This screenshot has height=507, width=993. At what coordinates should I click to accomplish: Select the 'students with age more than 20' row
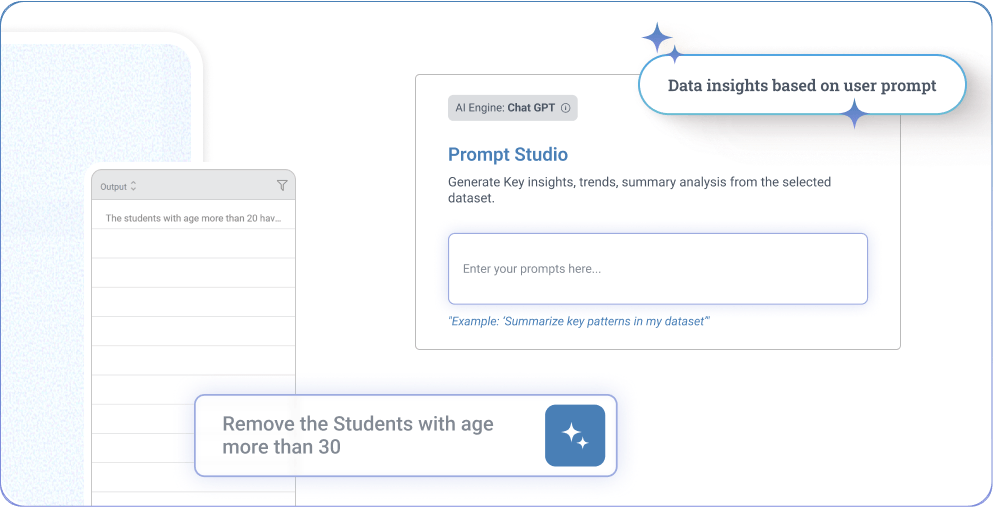pos(194,218)
